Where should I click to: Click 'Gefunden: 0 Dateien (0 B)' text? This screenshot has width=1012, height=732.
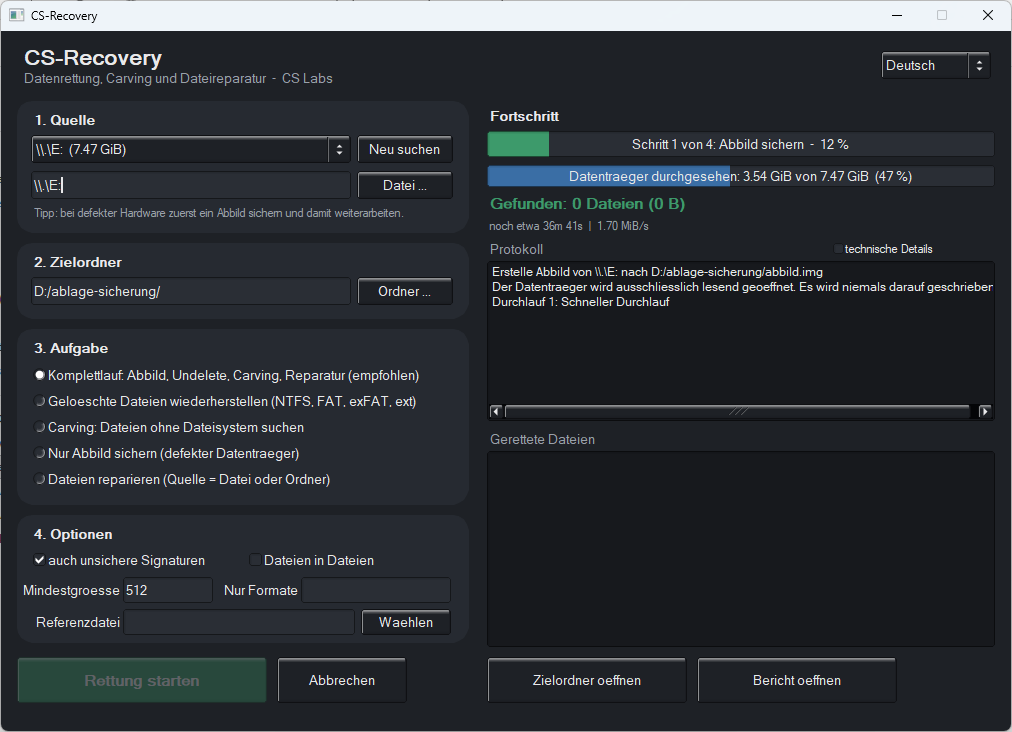click(587, 204)
